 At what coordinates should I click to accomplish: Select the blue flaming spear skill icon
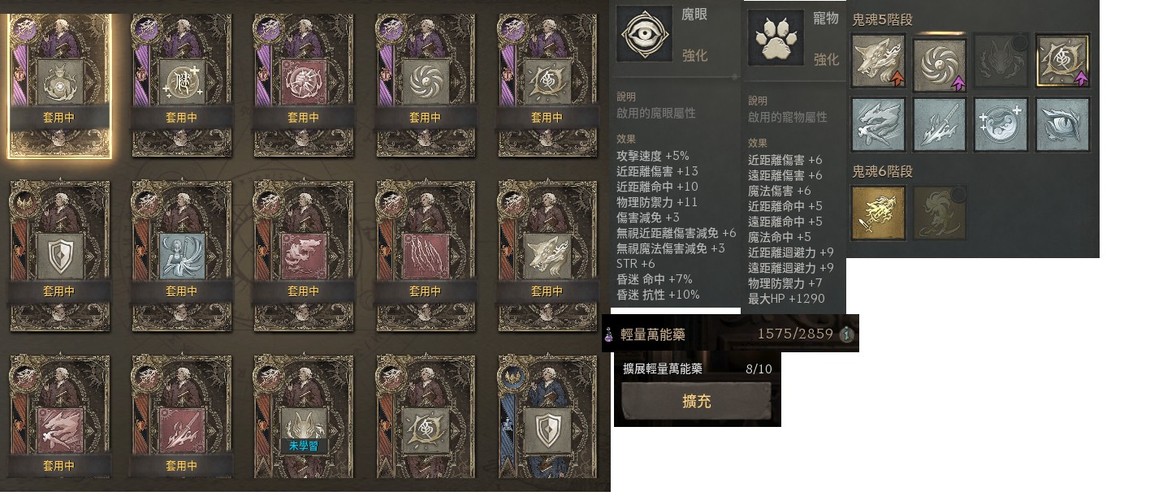point(940,124)
